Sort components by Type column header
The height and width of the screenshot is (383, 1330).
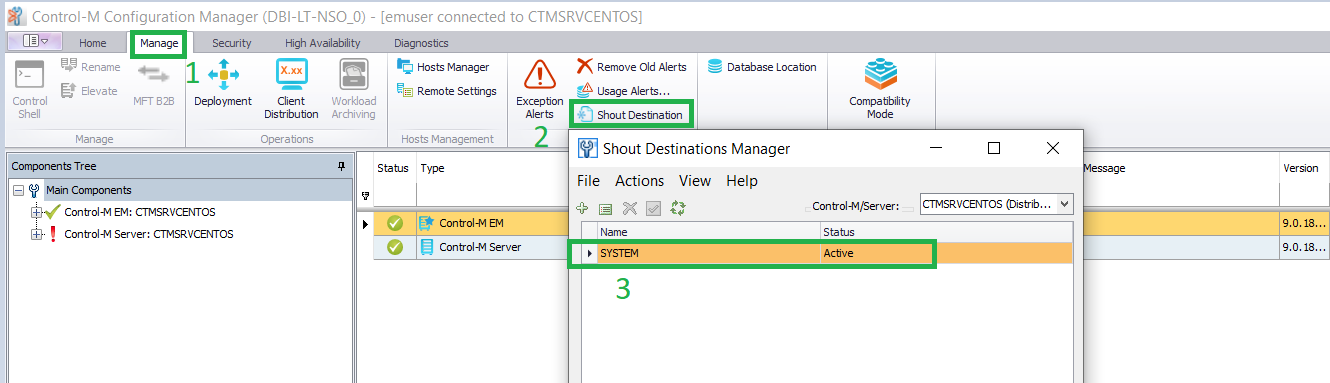pos(492,168)
